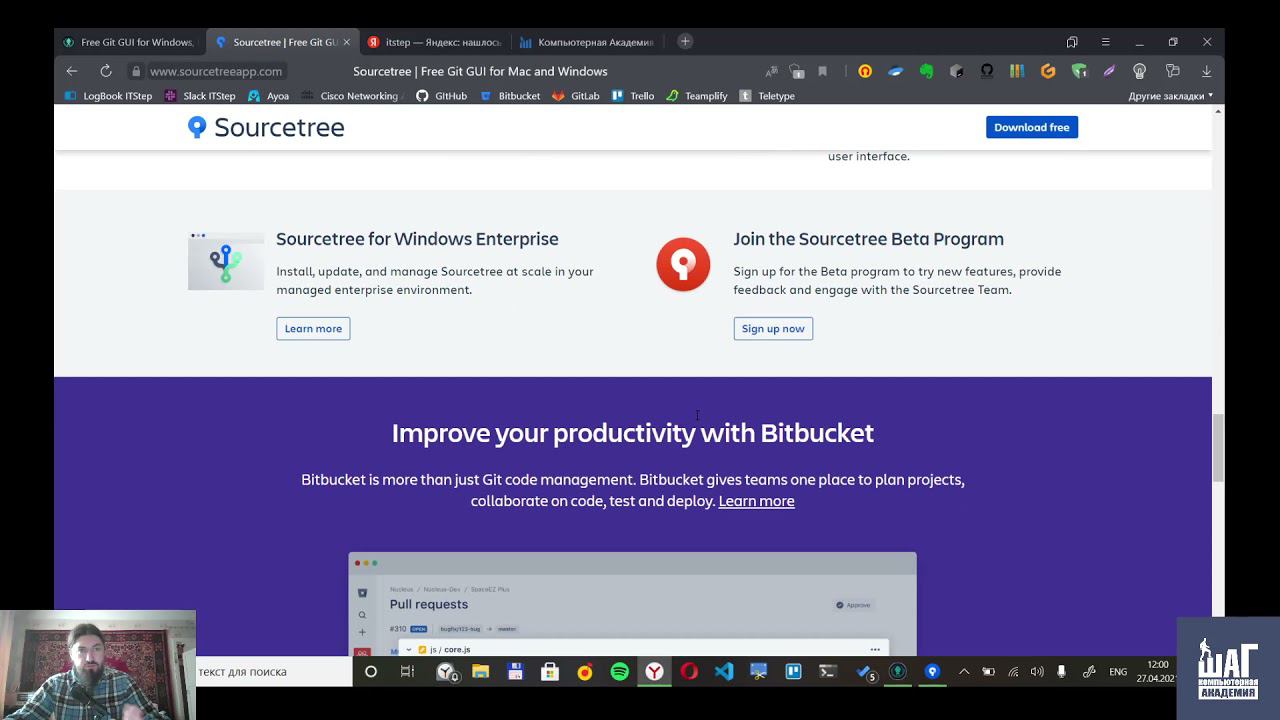
Task: Open the browser hamburger menu
Action: [1105, 42]
